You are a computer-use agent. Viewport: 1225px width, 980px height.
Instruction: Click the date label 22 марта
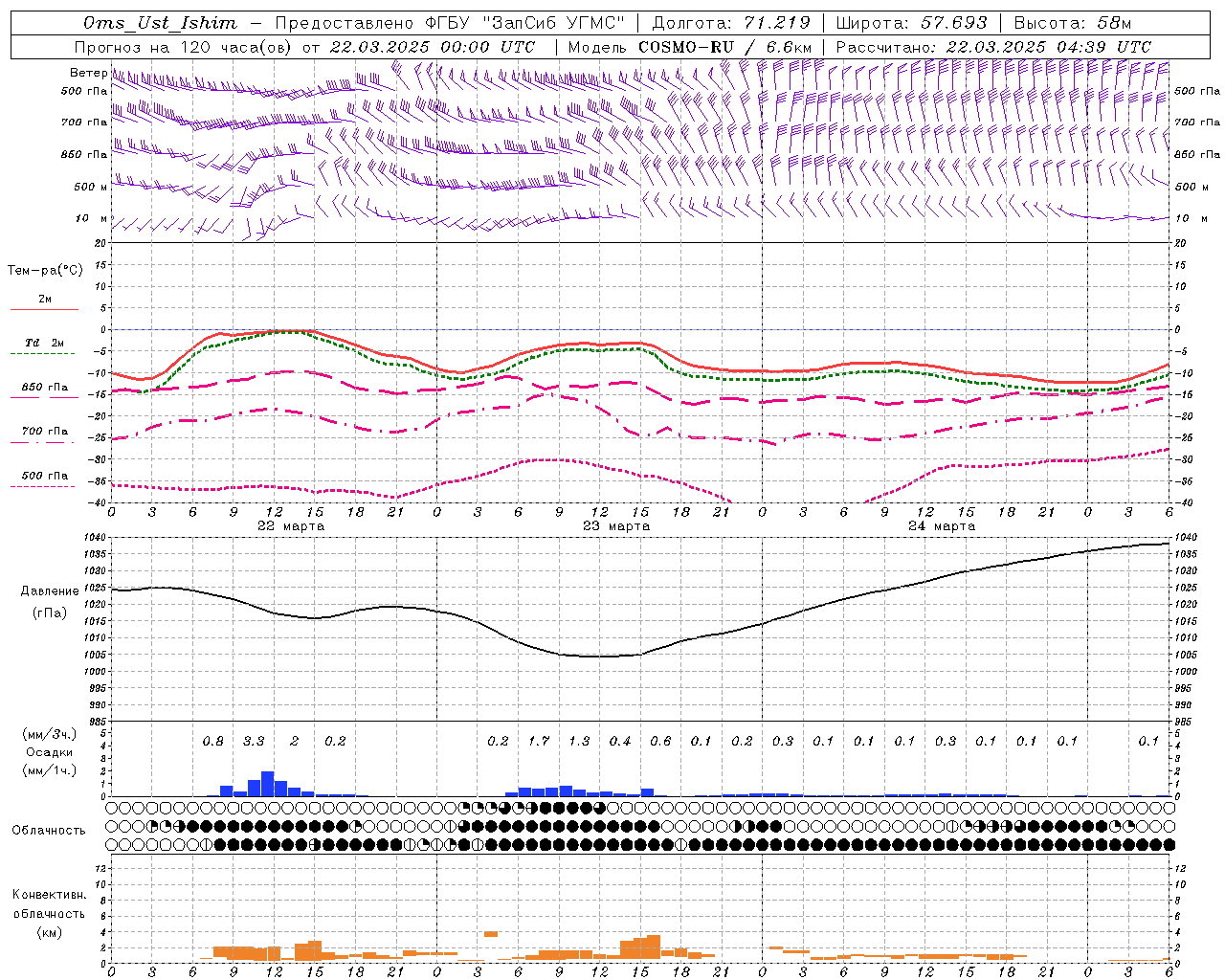(291, 526)
